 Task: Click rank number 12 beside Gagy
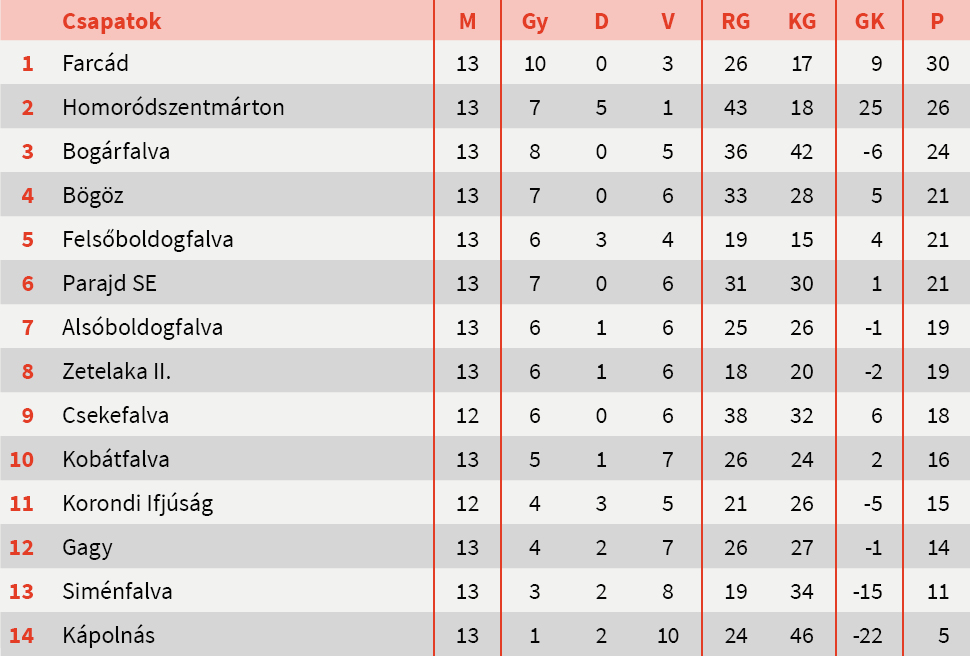pyautogui.click(x=22, y=548)
